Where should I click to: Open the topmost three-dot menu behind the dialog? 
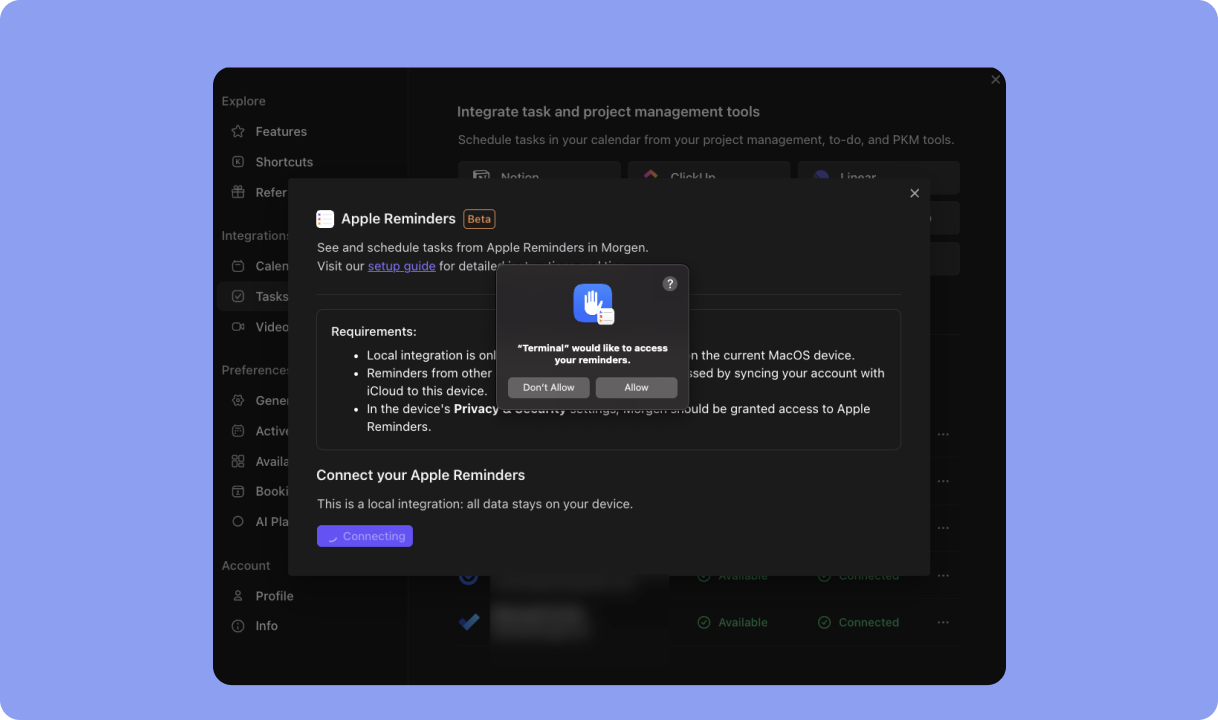pos(943,435)
